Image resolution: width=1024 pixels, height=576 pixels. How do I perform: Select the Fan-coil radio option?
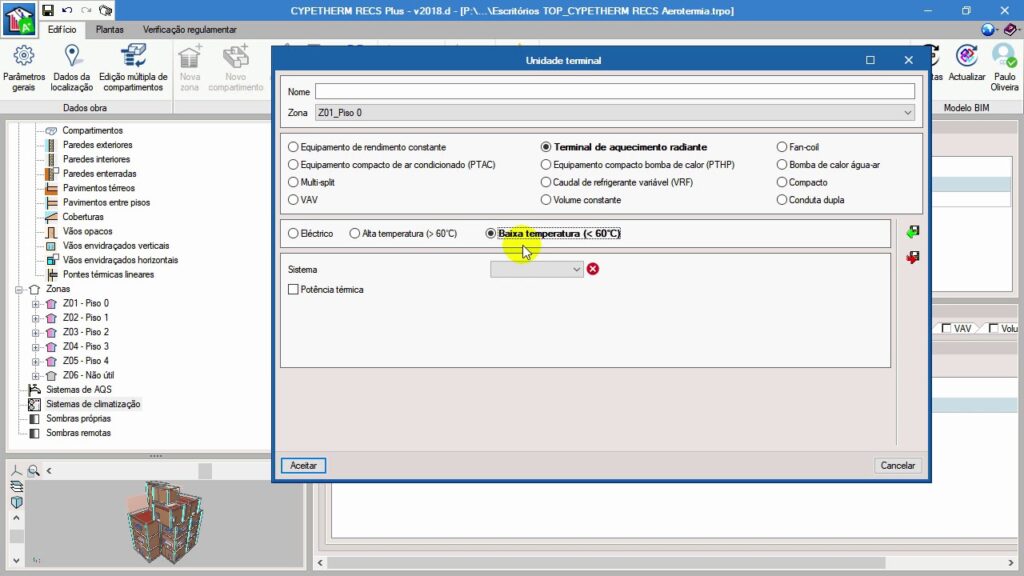tap(782, 147)
